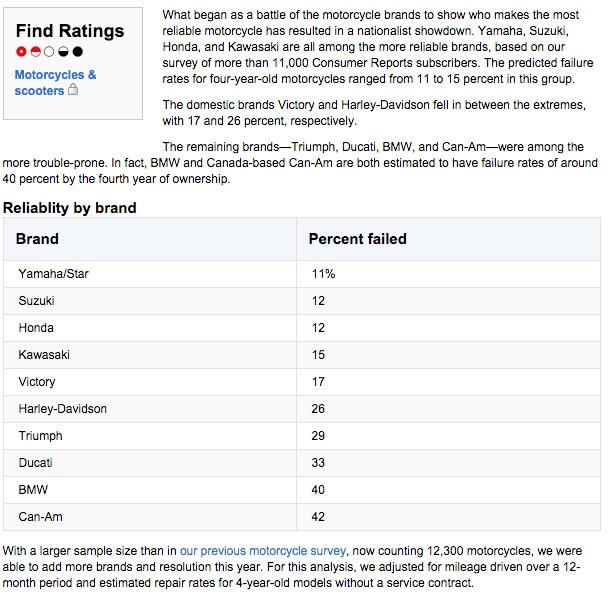Click the half-red very good rating circle
608x597 pixels.
[x=36, y=52]
